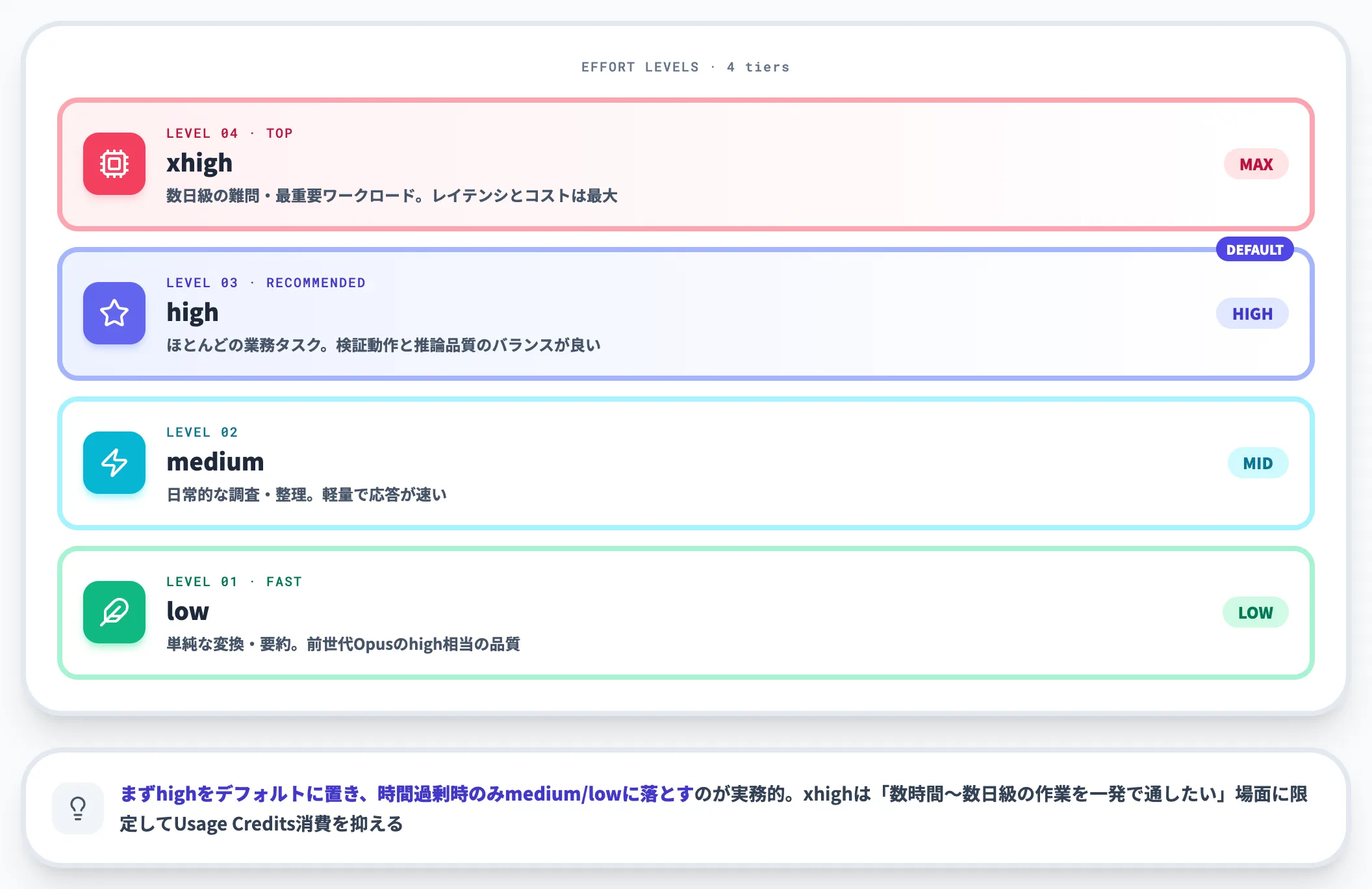Click the low description 単純な変換・要約

pyautogui.click(x=343, y=644)
